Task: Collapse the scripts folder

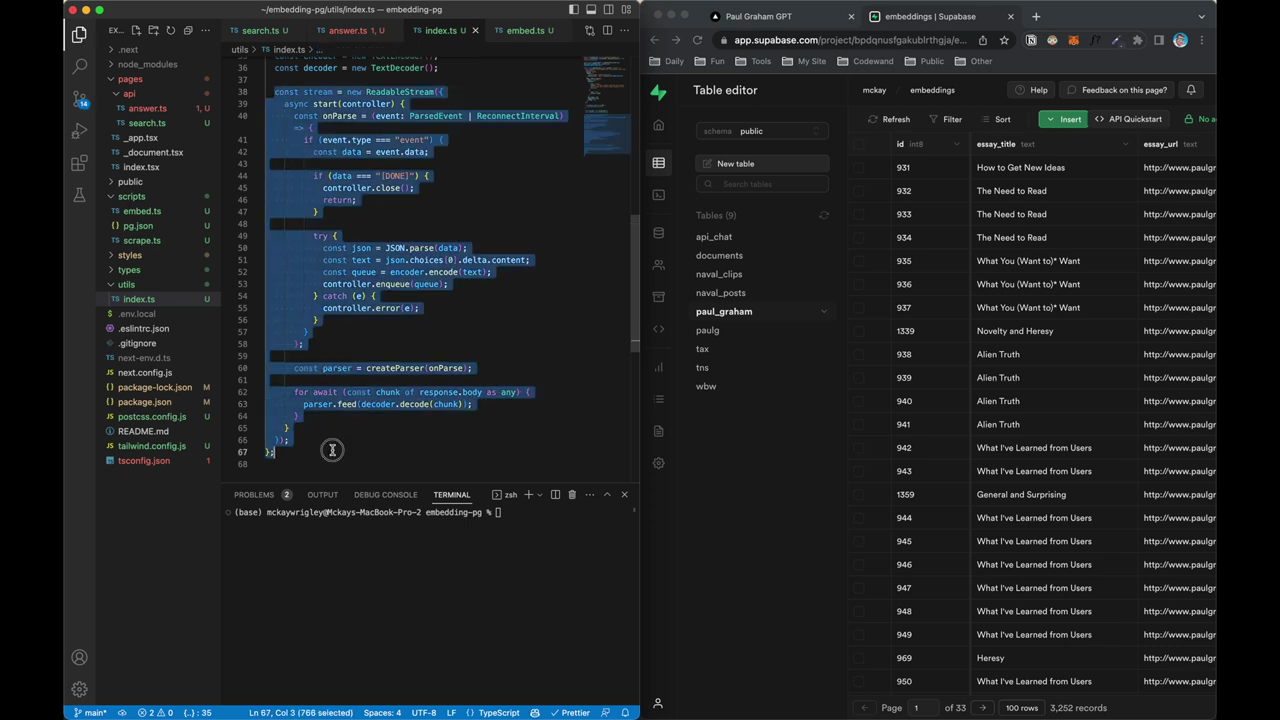Action: (x=131, y=196)
